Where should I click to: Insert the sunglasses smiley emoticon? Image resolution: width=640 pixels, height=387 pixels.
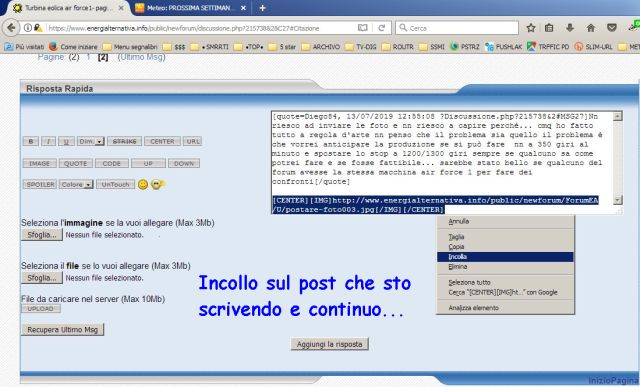157,185
